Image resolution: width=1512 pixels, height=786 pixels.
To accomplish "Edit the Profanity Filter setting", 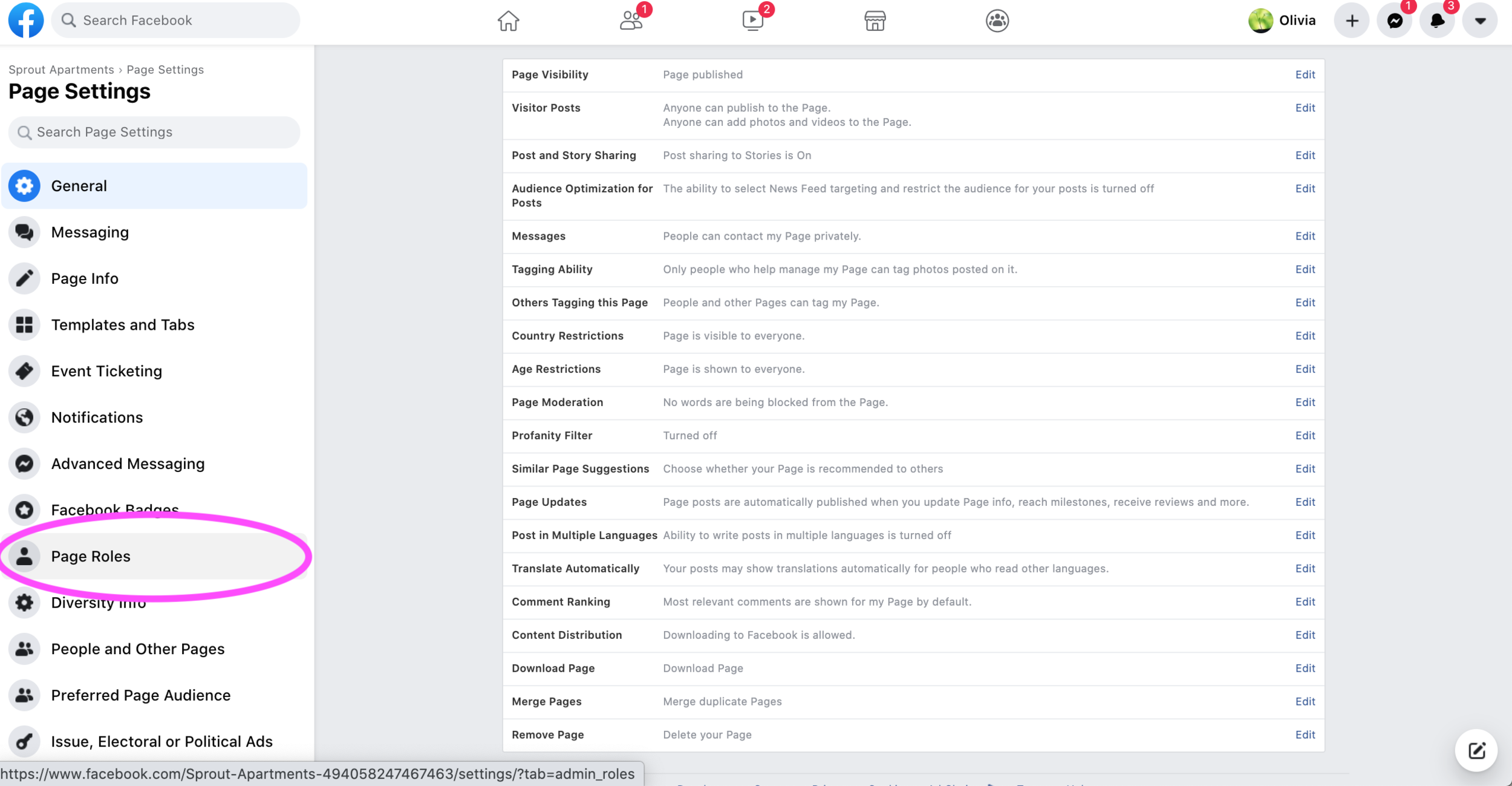I will point(1305,436).
